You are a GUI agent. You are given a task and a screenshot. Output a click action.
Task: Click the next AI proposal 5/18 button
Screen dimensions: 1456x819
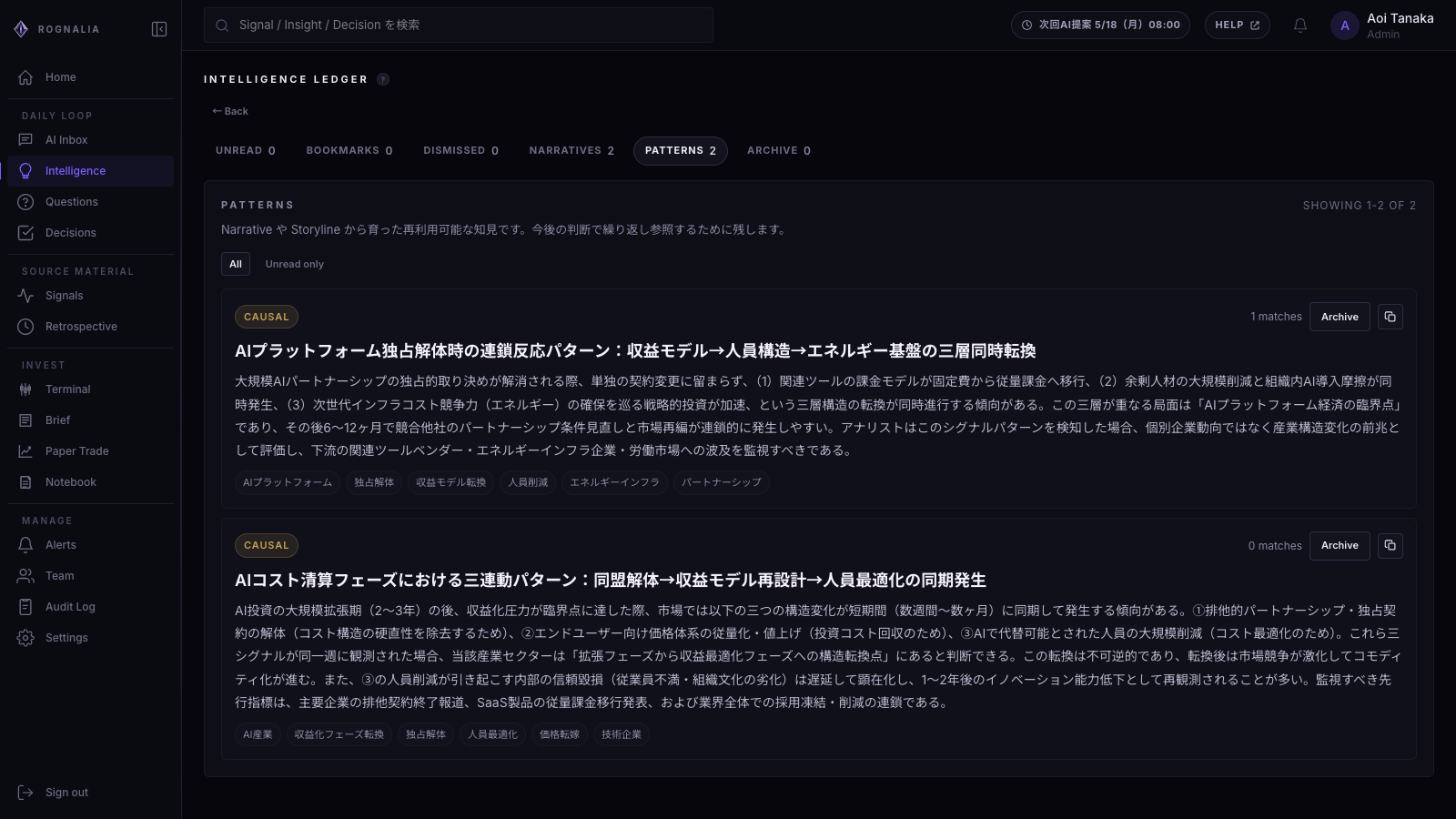tap(1101, 25)
